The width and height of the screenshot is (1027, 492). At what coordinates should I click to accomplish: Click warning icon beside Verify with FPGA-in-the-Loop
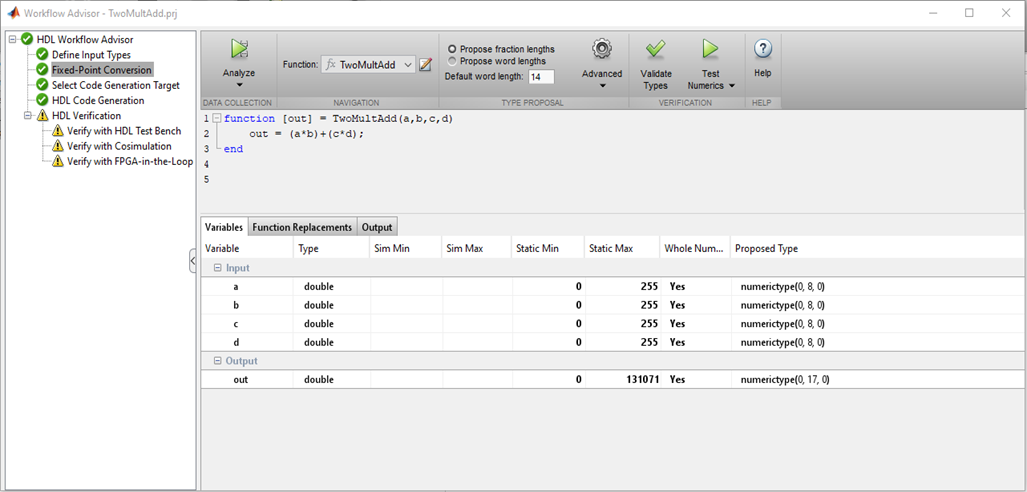click(x=58, y=161)
